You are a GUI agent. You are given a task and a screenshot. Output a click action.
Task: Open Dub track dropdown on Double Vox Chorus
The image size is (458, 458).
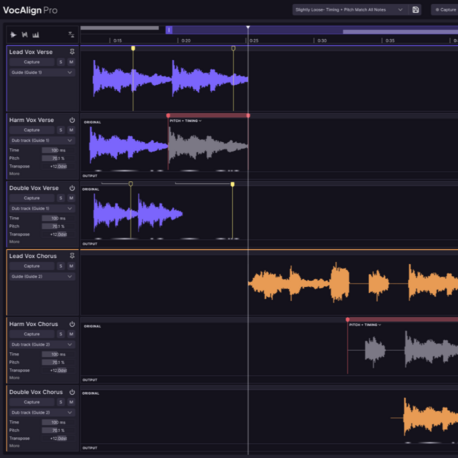coord(42,412)
